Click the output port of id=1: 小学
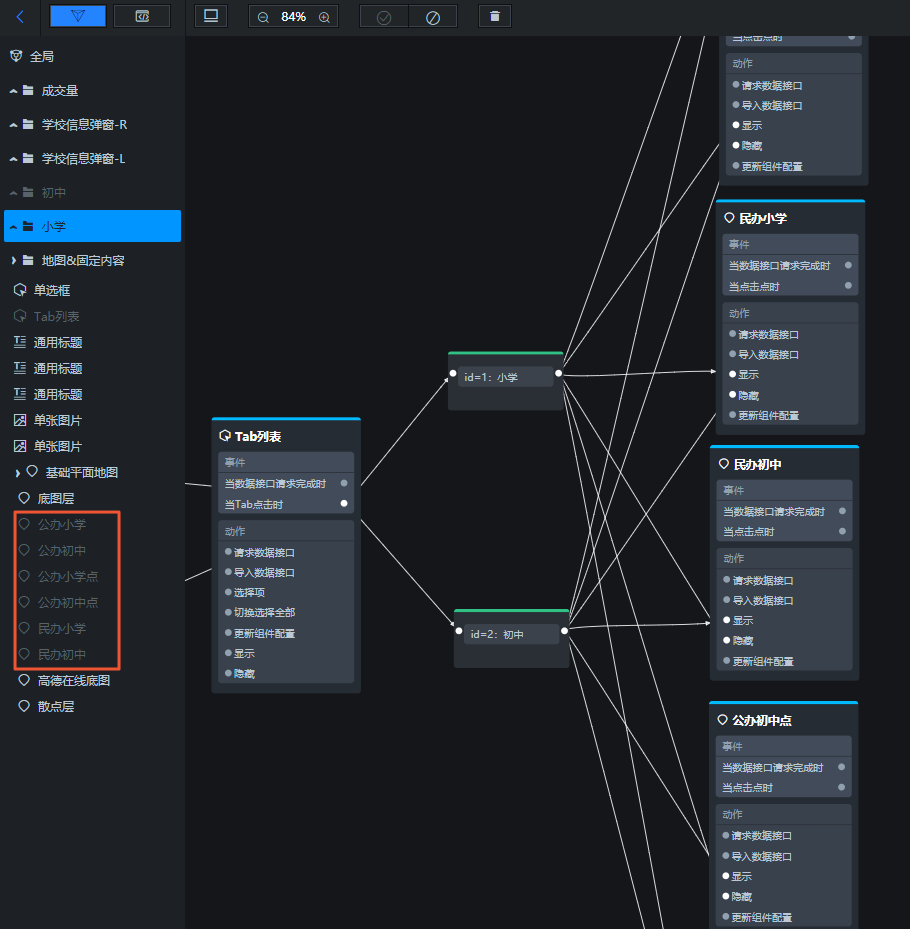 click(x=559, y=373)
